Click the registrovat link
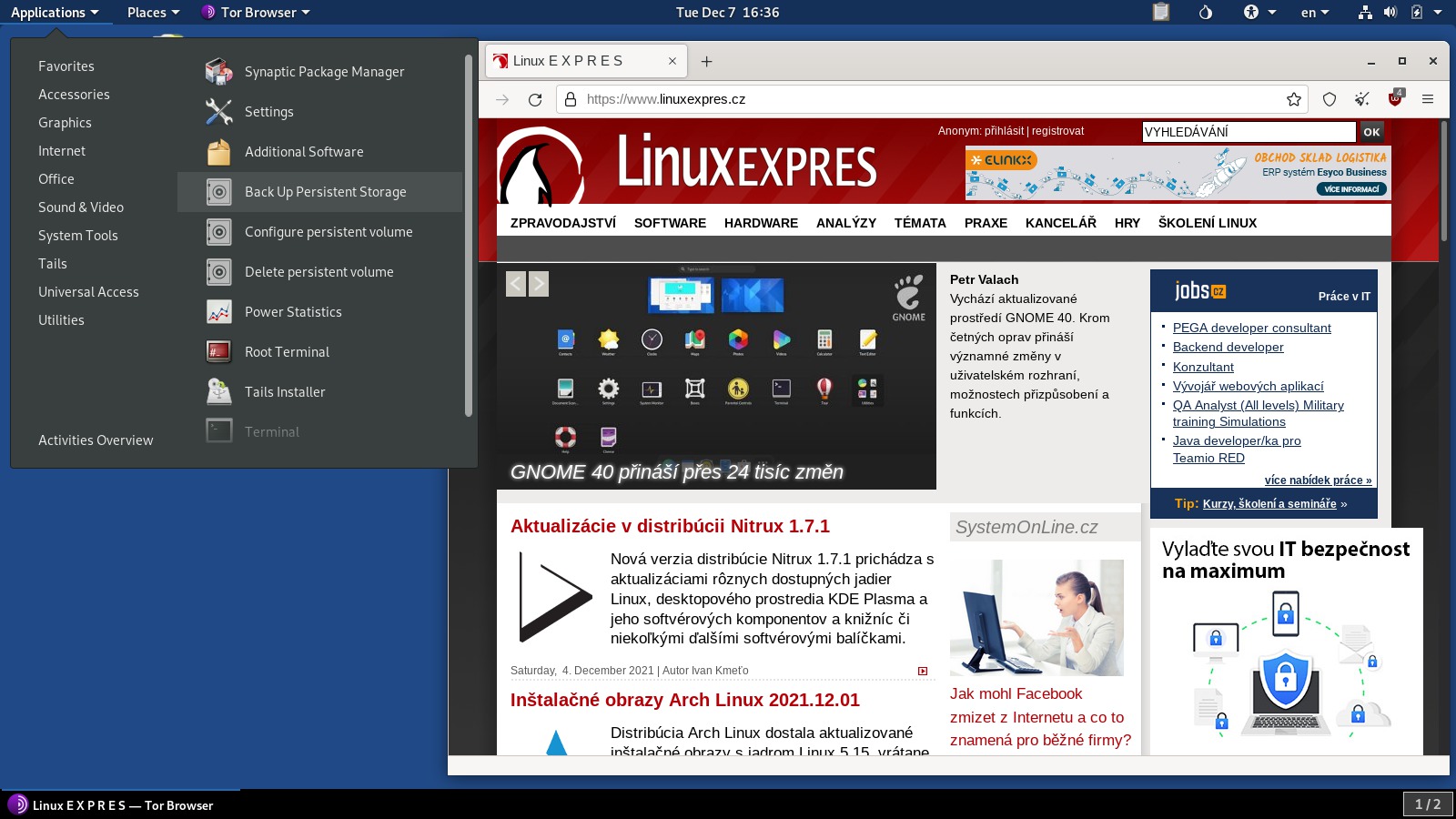 [1057, 131]
